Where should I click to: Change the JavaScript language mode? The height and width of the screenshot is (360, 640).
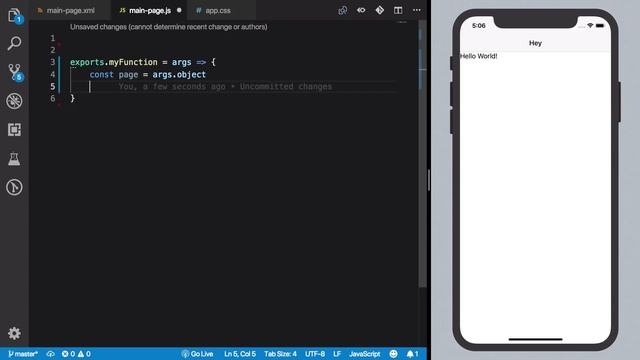[365, 354]
